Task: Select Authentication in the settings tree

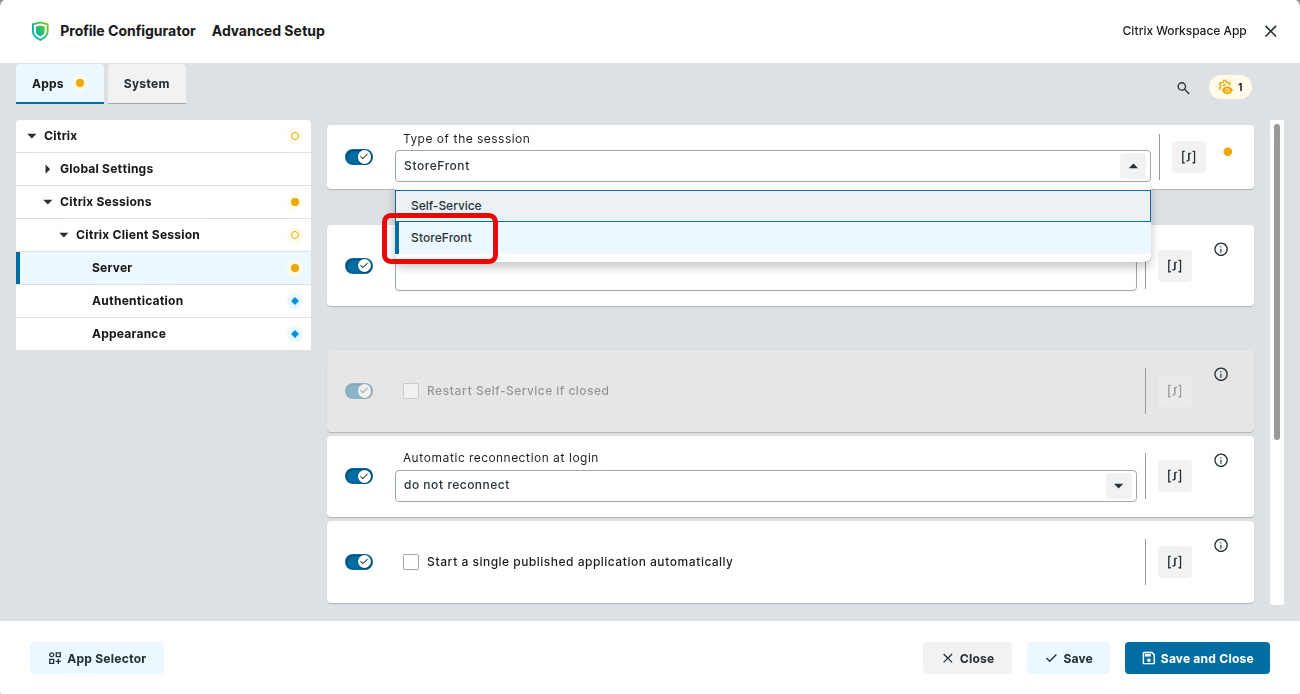Action: click(163, 301)
